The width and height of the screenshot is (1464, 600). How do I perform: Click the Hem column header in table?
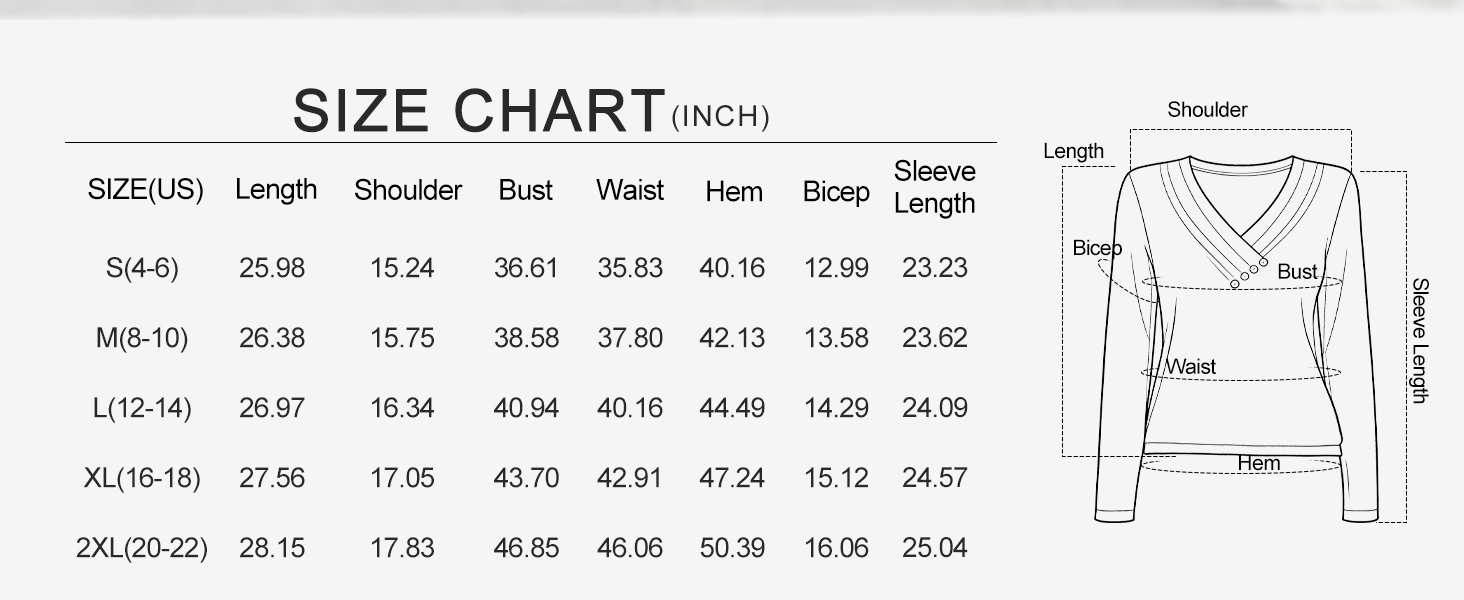click(x=734, y=191)
